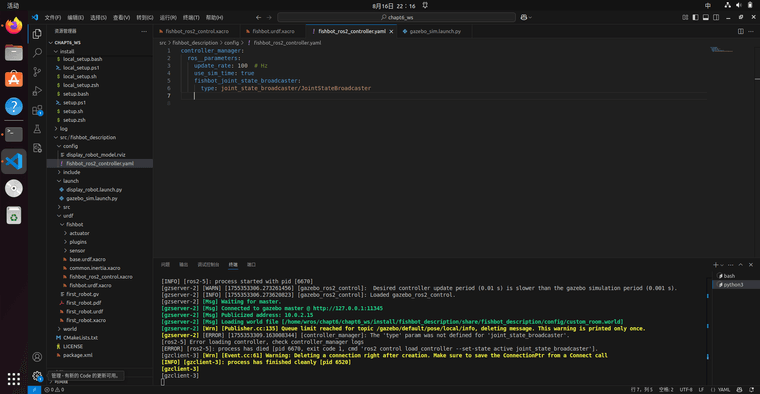Open the Search view in activity bar
Viewport: 760px width, 394px height.
37,52
